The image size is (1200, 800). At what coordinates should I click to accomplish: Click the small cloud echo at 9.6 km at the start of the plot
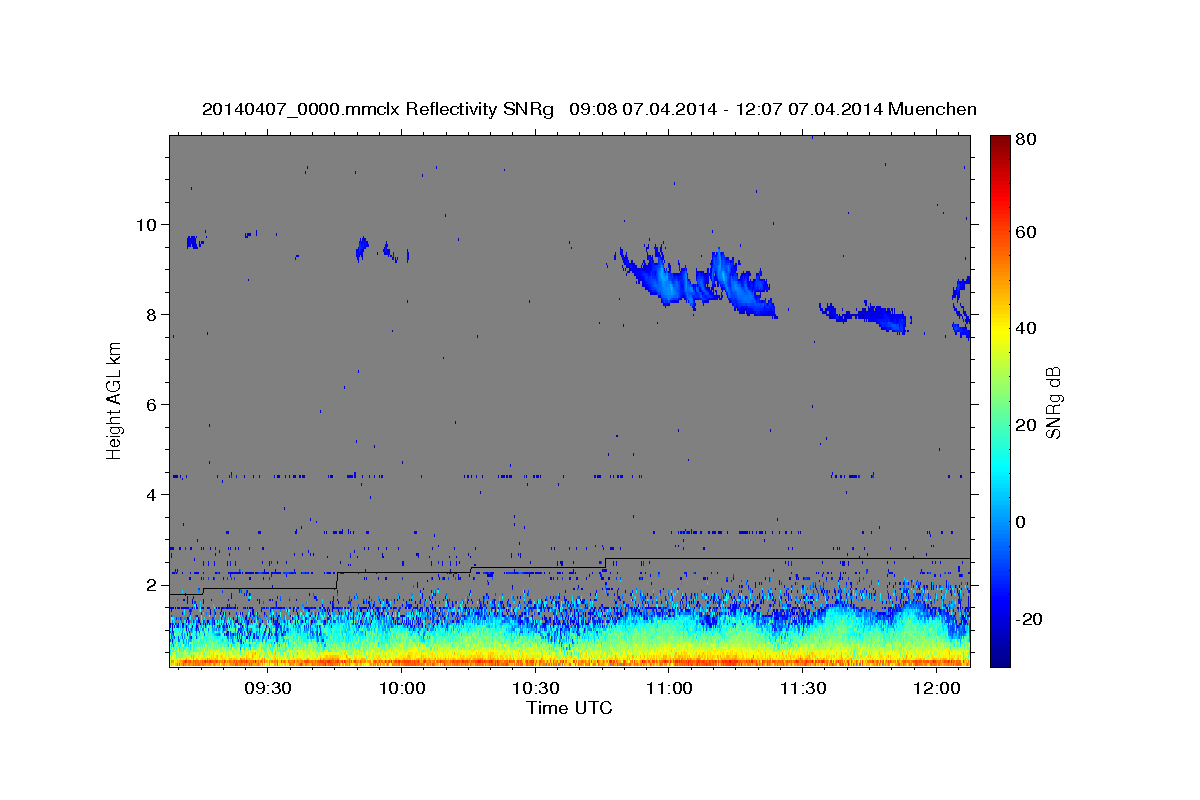195,241
